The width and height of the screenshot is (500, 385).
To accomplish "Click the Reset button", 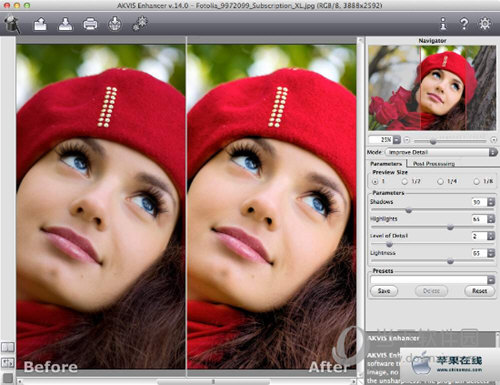I will coord(479,291).
